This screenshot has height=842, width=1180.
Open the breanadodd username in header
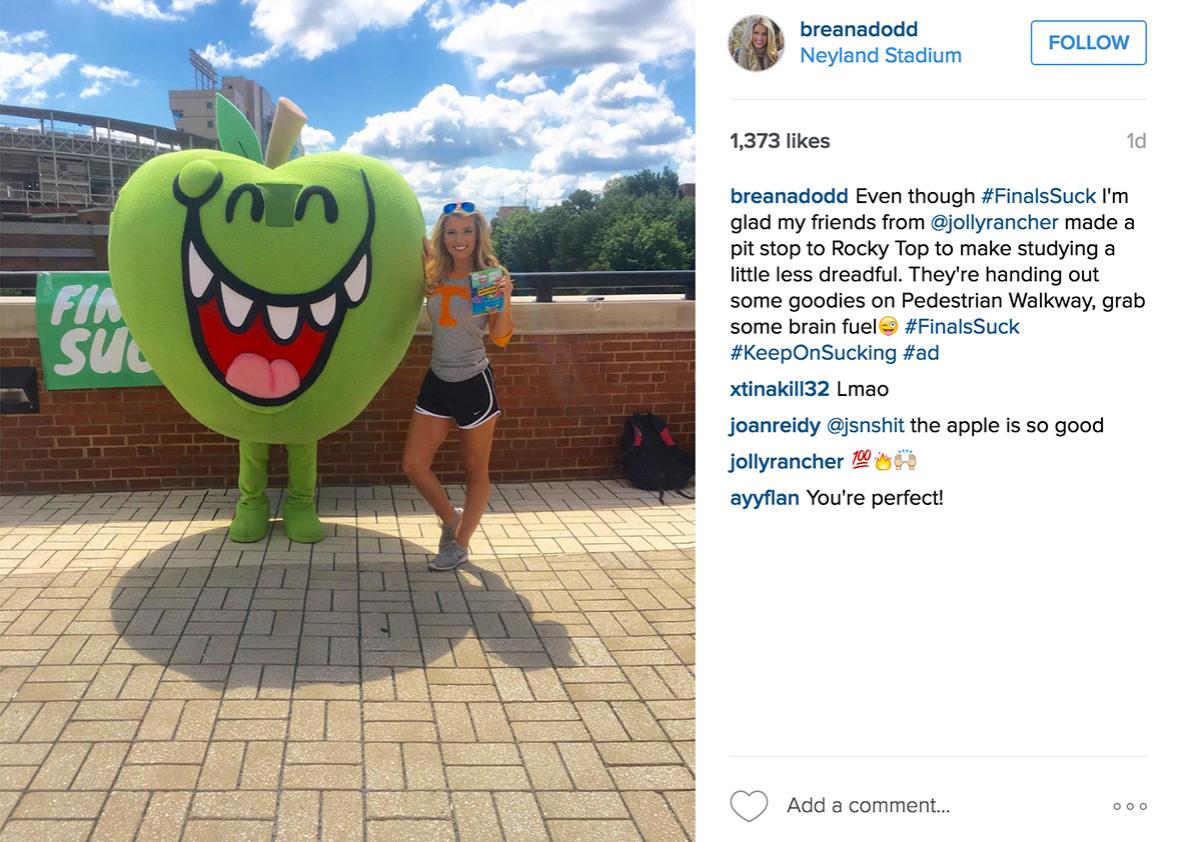859,29
